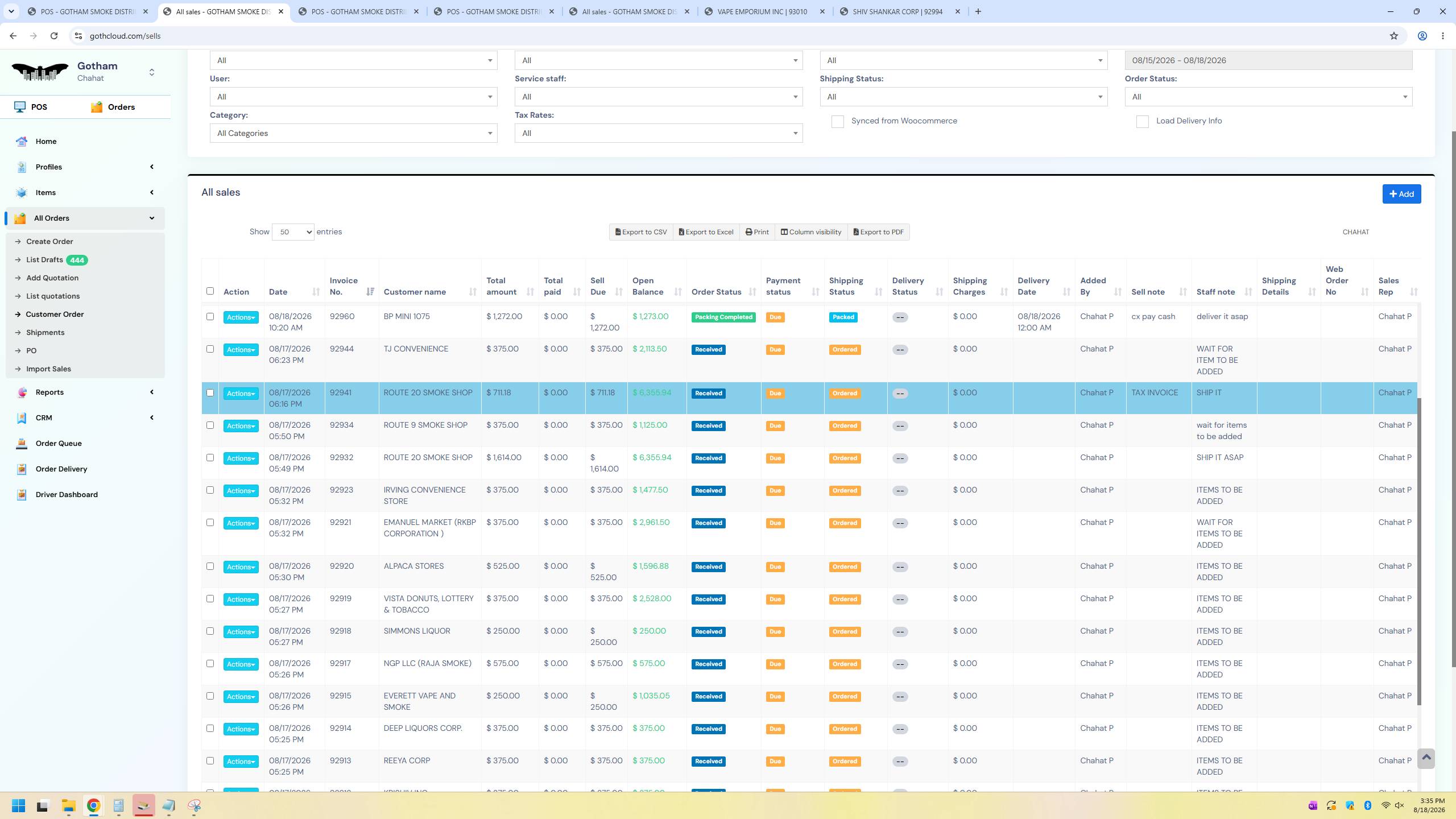
Task: Select the checkbox for invoice 92944 row
Action: (210, 349)
